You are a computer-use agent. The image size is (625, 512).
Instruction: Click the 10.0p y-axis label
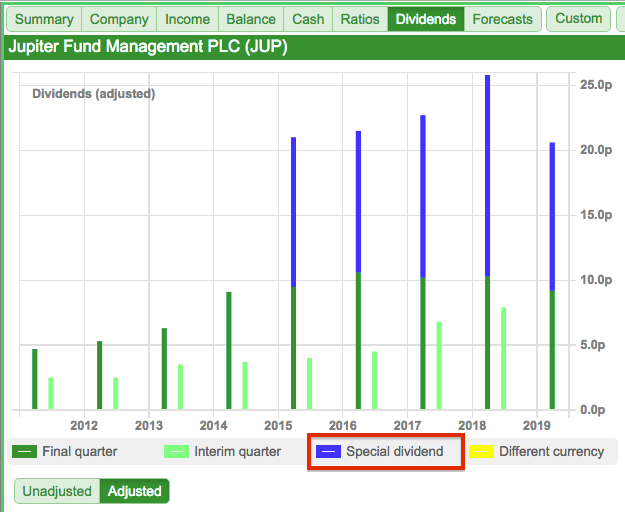[x=596, y=280]
